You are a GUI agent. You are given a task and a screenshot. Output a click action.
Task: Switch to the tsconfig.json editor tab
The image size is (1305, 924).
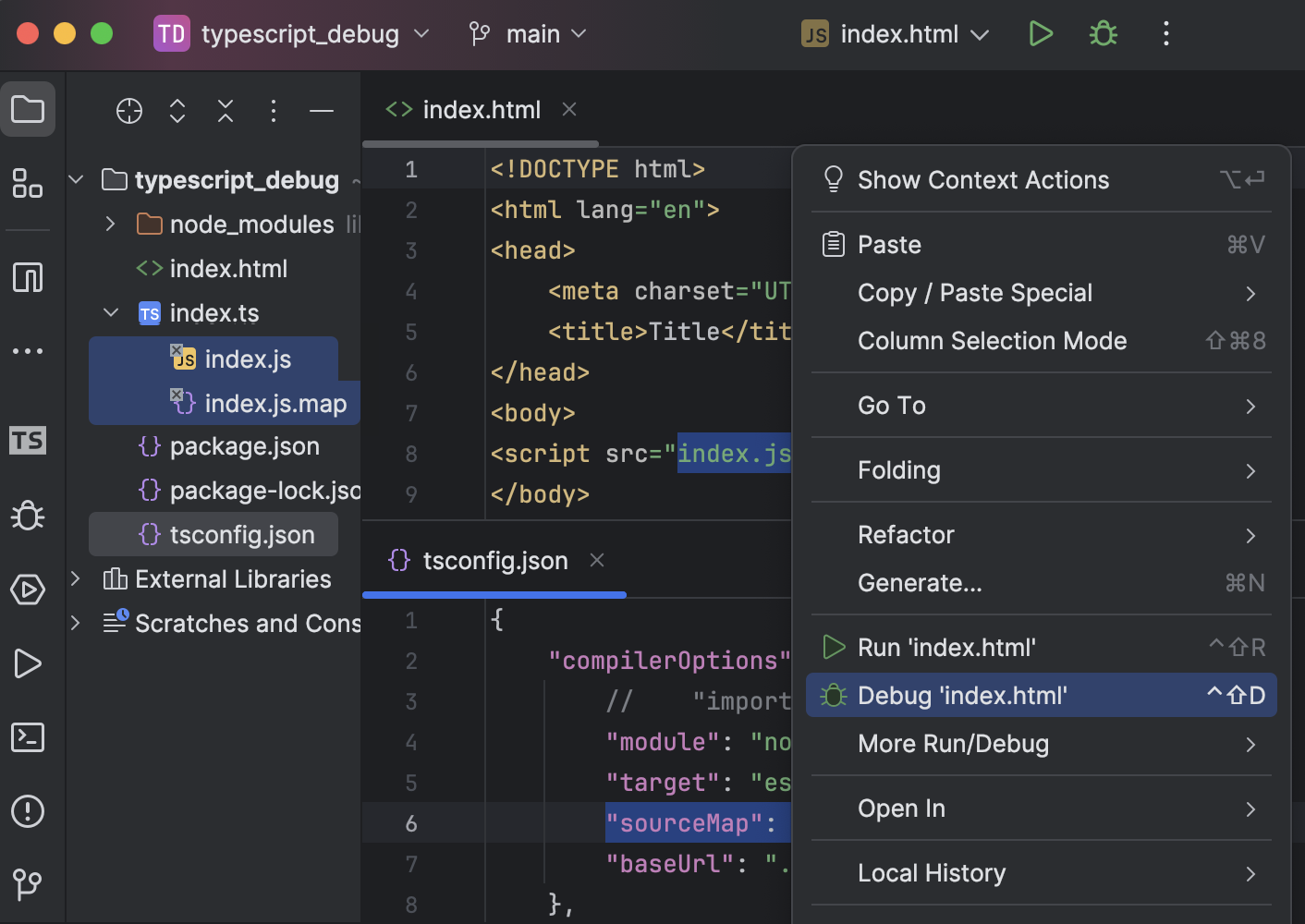click(495, 560)
